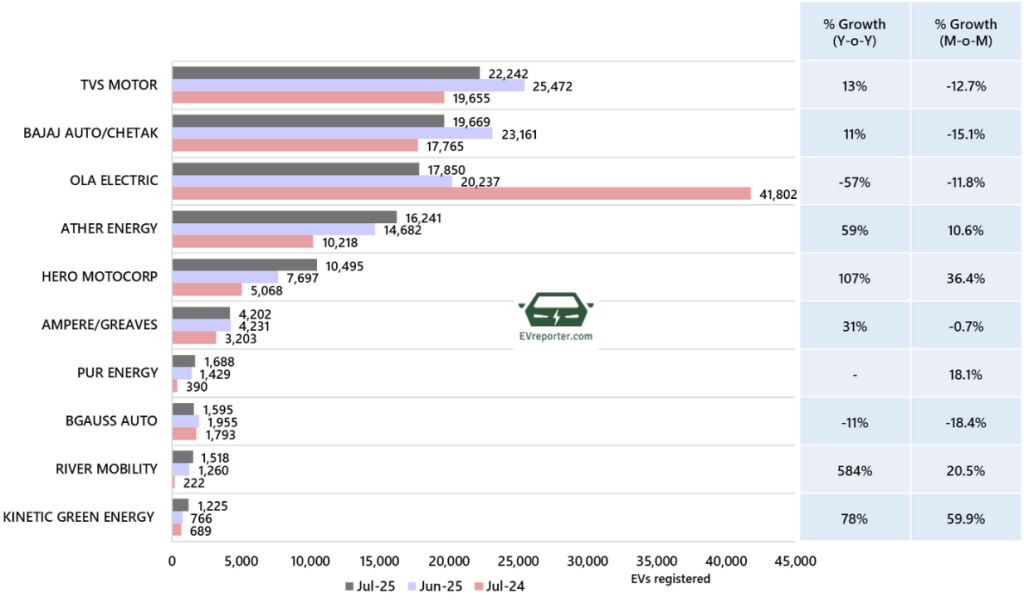
Task: Click the 5,068 value label
Action: click(x=266, y=291)
